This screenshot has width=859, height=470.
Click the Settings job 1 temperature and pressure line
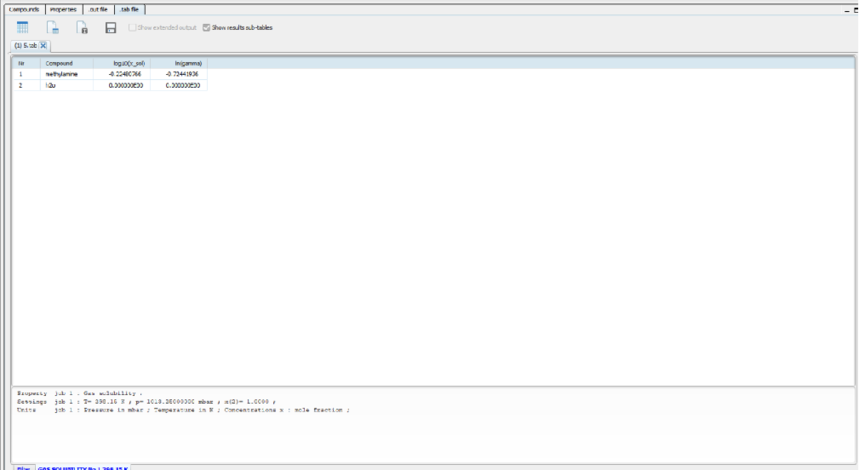coord(146,402)
